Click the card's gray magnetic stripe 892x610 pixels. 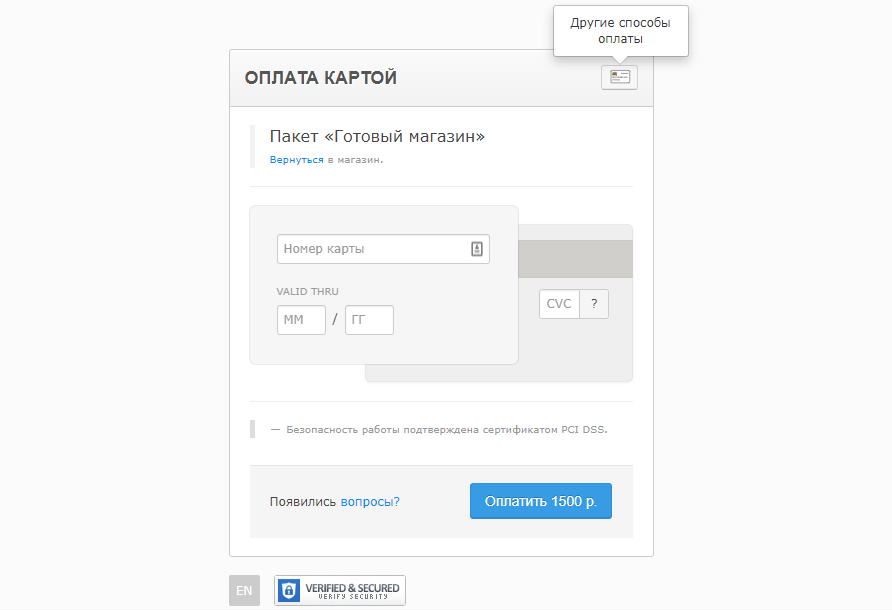point(575,259)
